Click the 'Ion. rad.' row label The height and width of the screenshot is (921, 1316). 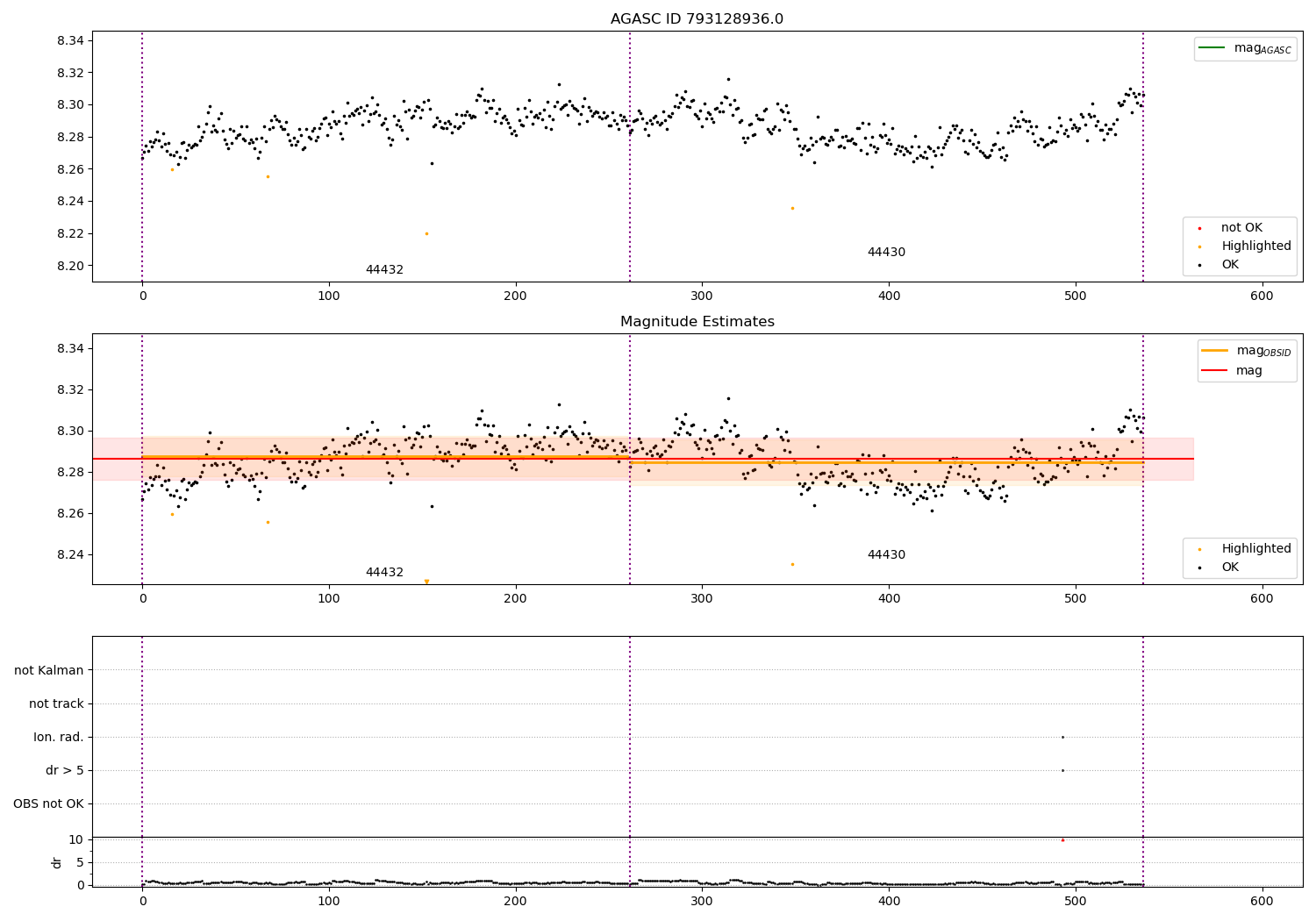pyautogui.click(x=59, y=738)
